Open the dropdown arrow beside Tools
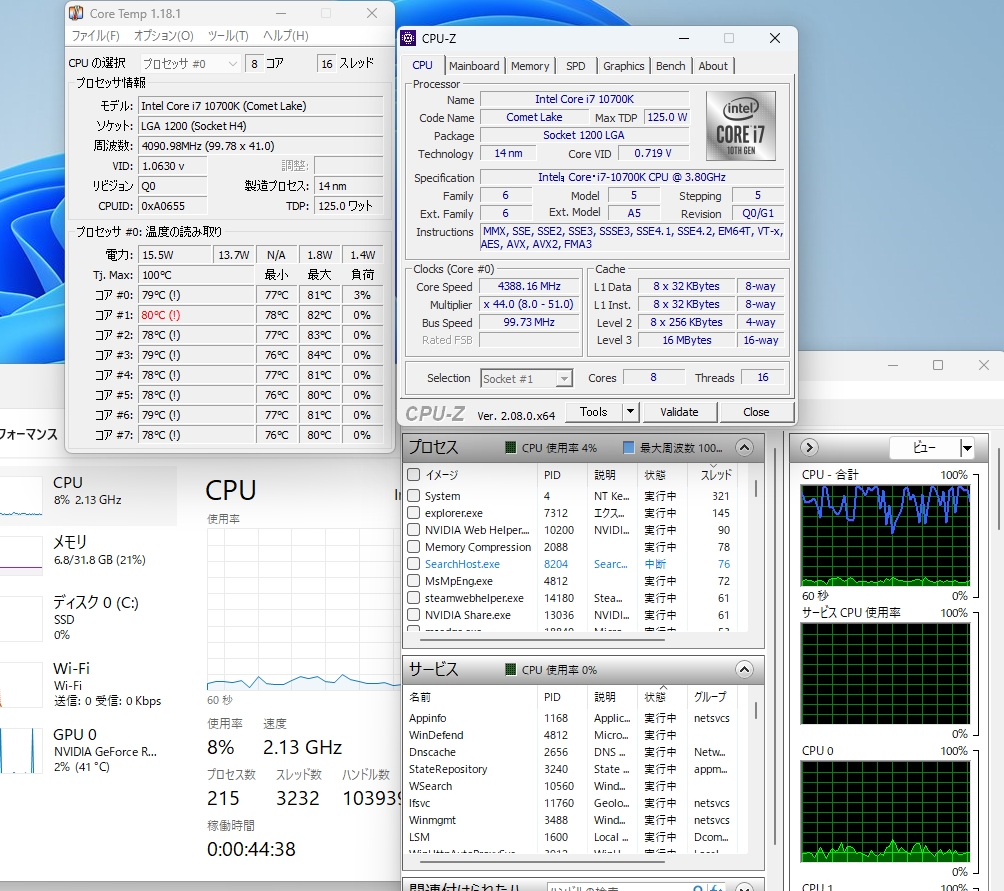Screen dimensions: 1004x891 (x=630, y=412)
